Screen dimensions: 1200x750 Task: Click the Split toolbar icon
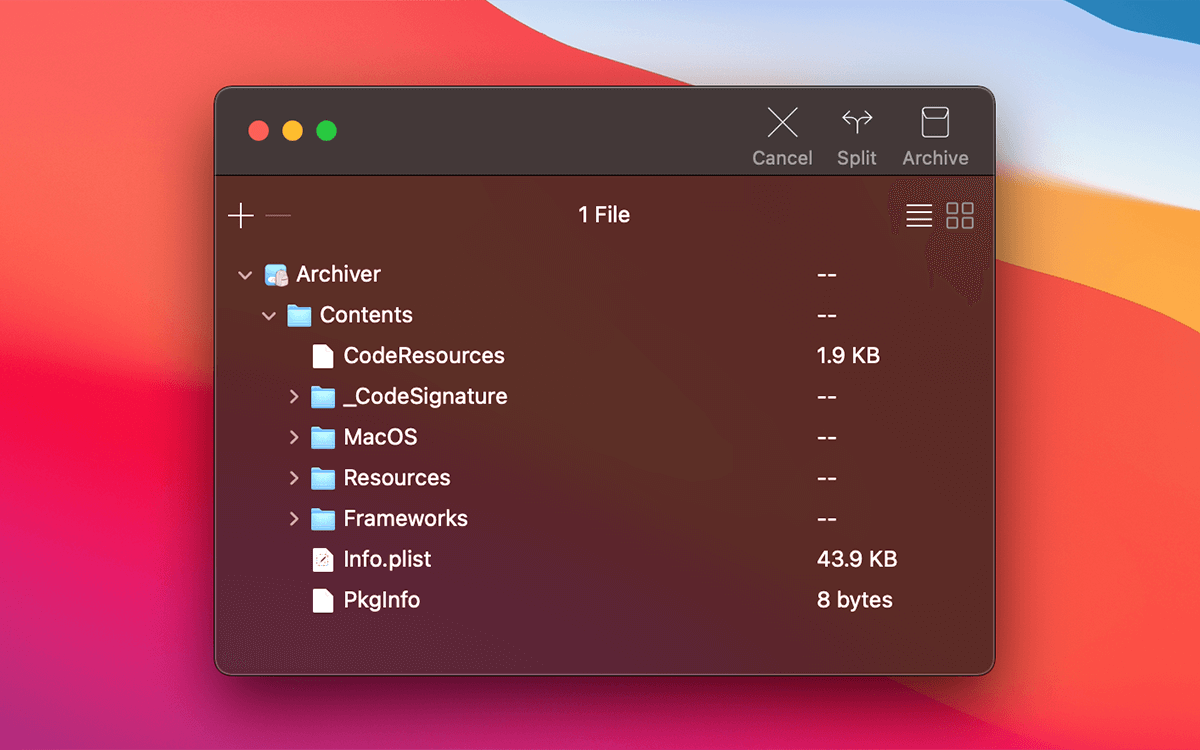tap(857, 123)
